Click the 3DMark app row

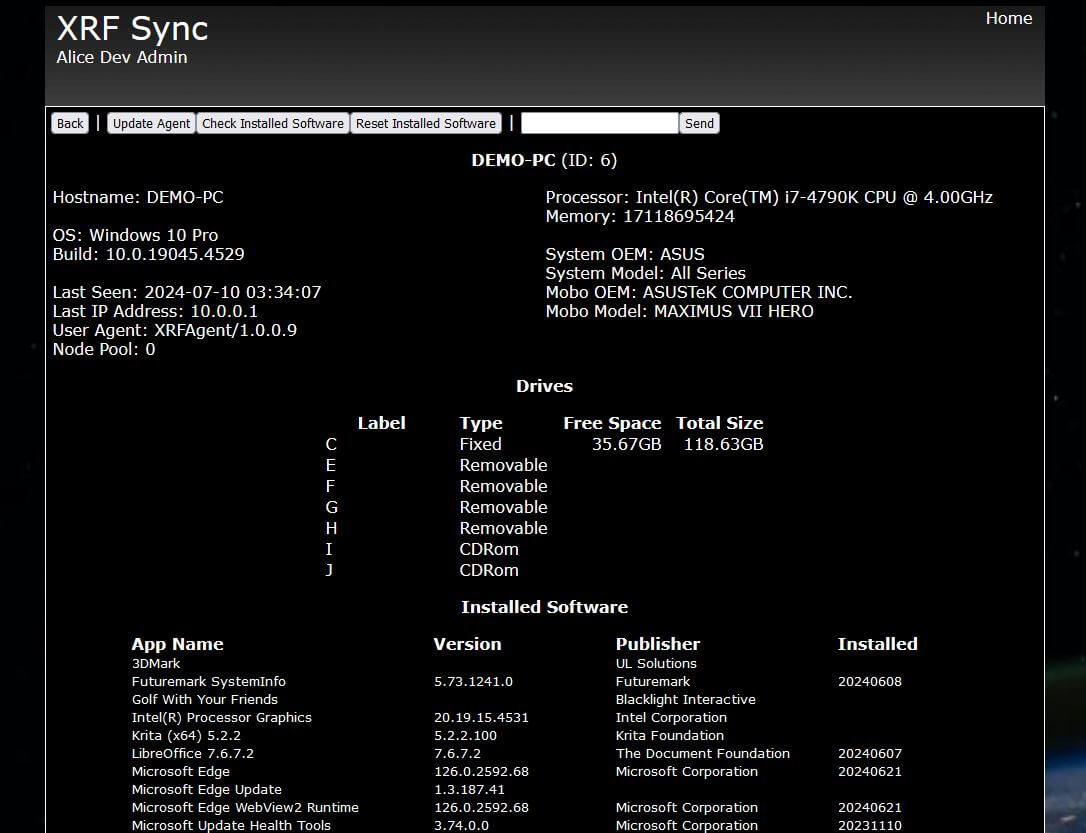(x=524, y=663)
